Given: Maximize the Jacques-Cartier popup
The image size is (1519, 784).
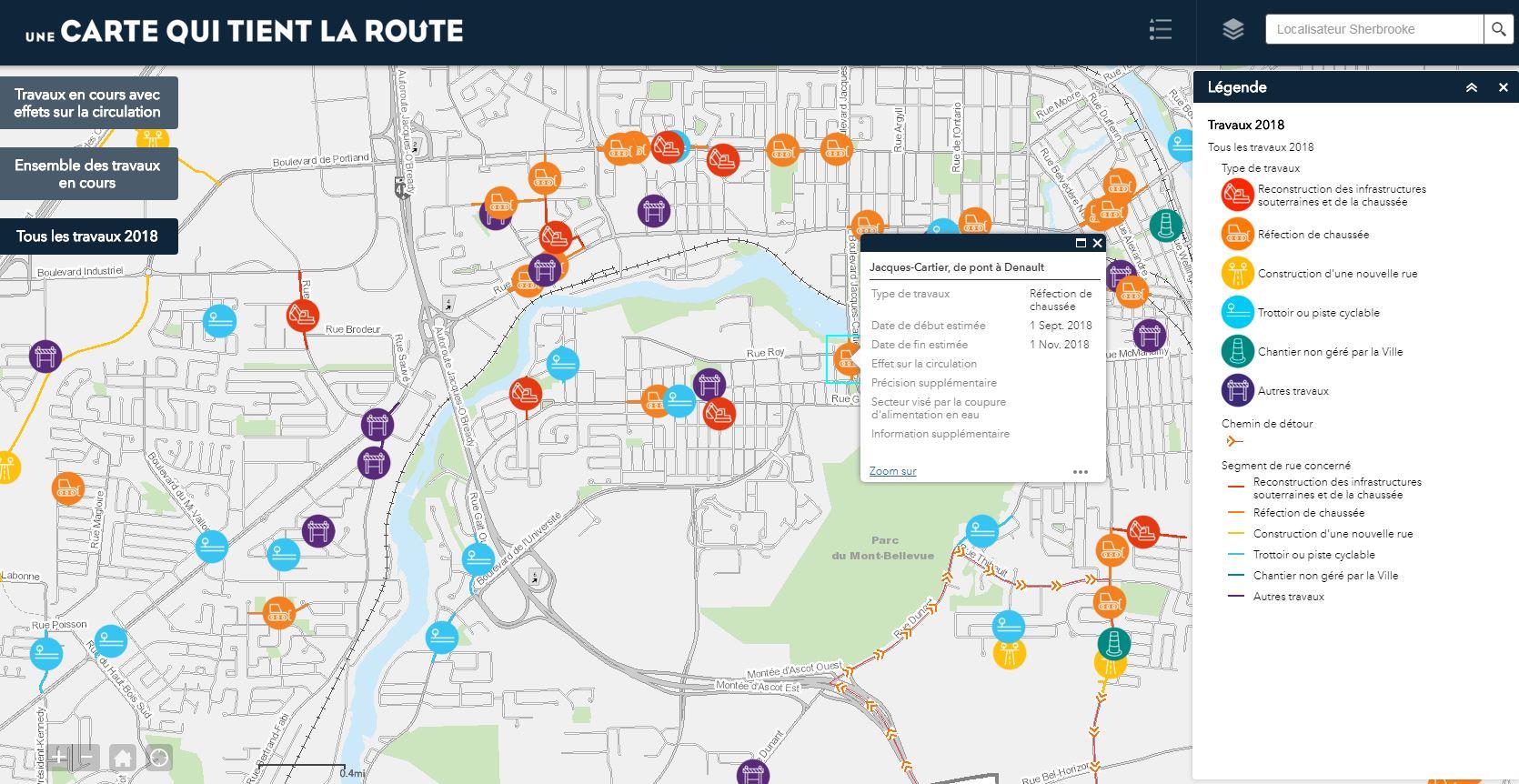Looking at the screenshot, I should click(1081, 243).
